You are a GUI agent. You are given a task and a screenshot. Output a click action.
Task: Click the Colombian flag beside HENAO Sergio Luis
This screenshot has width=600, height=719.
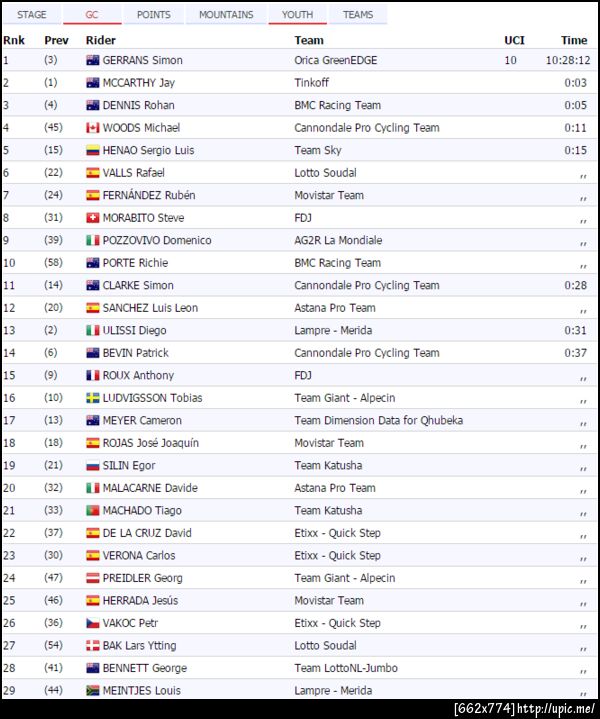point(93,150)
